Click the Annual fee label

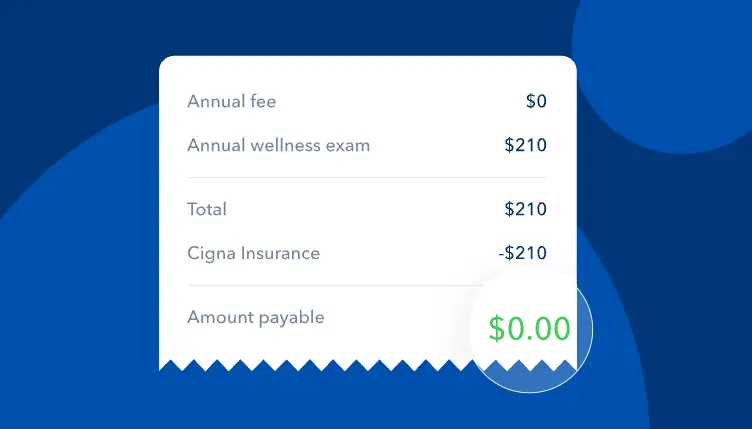pos(231,101)
